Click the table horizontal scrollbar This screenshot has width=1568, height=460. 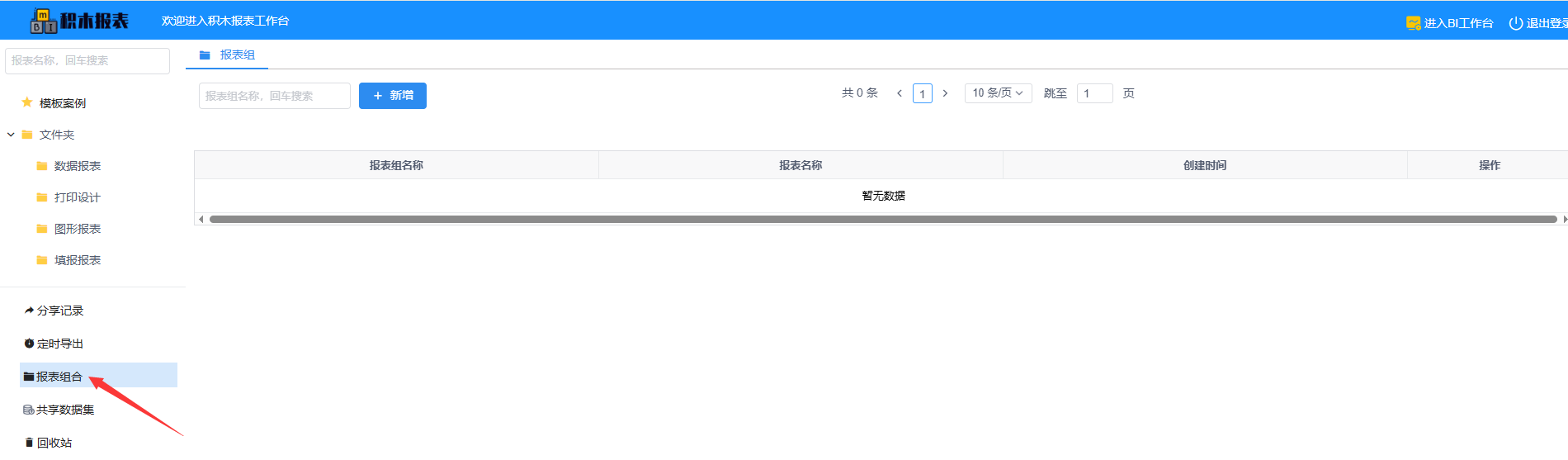point(883,220)
